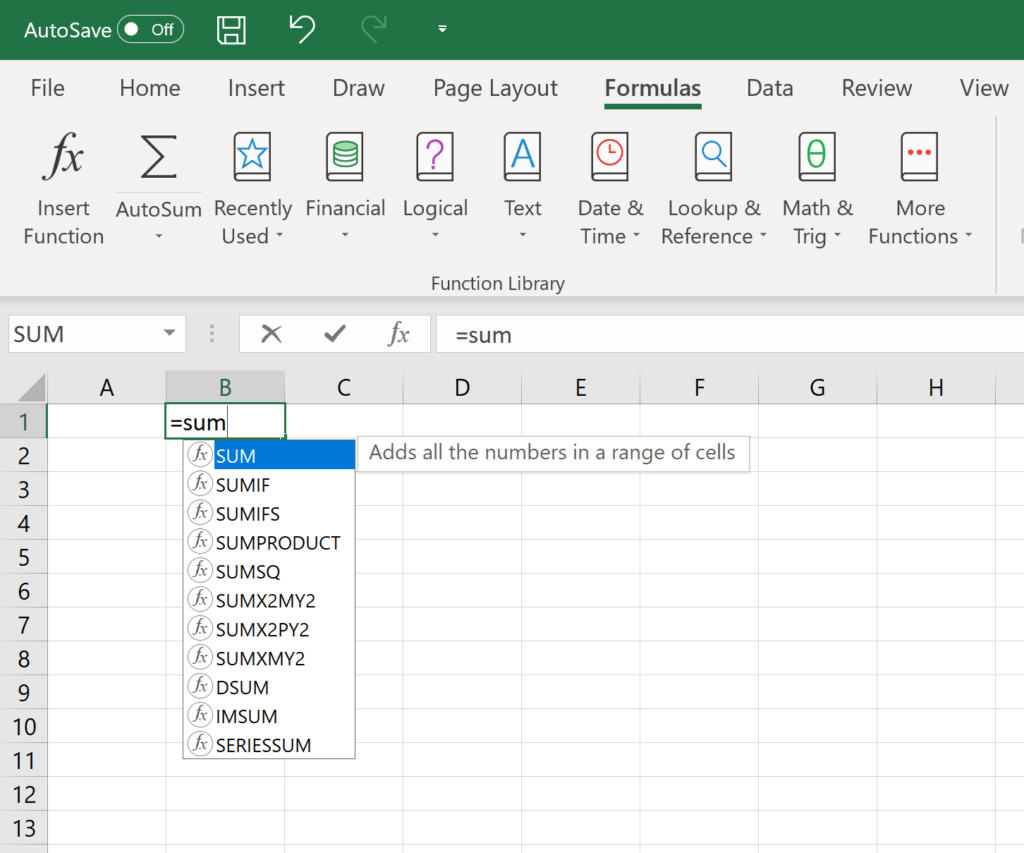Click the Insert Function fx ribbon icon
The image size is (1024, 853).
[63, 159]
